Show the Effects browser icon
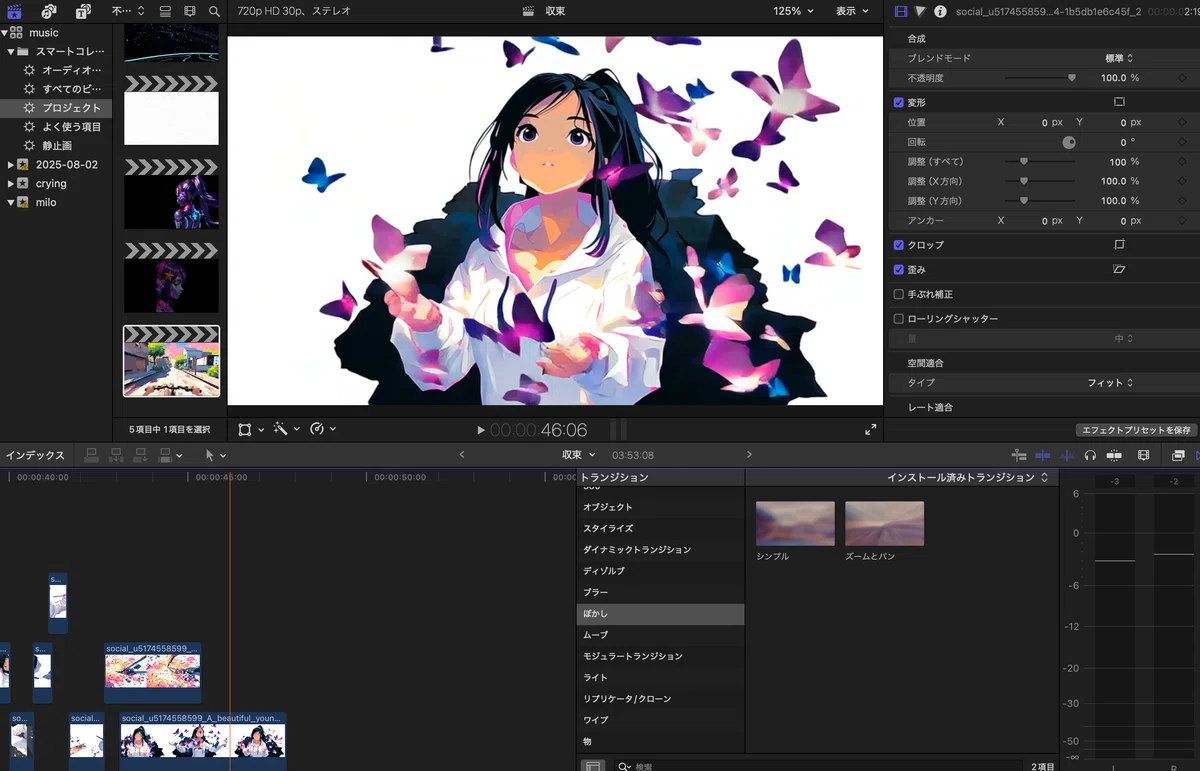This screenshot has height=771, width=1200. tap(1178, 455)
